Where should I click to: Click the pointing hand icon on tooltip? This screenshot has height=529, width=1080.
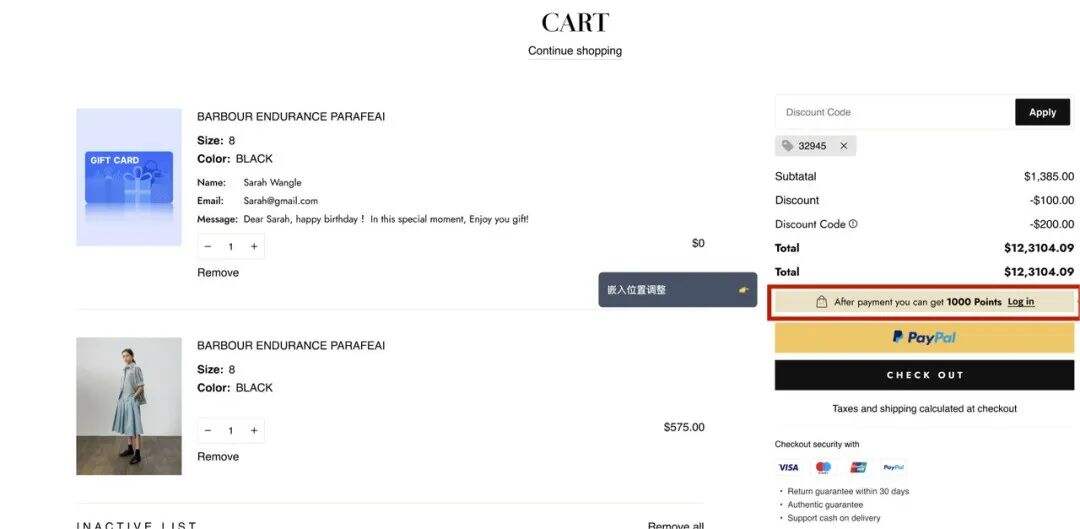743,290
